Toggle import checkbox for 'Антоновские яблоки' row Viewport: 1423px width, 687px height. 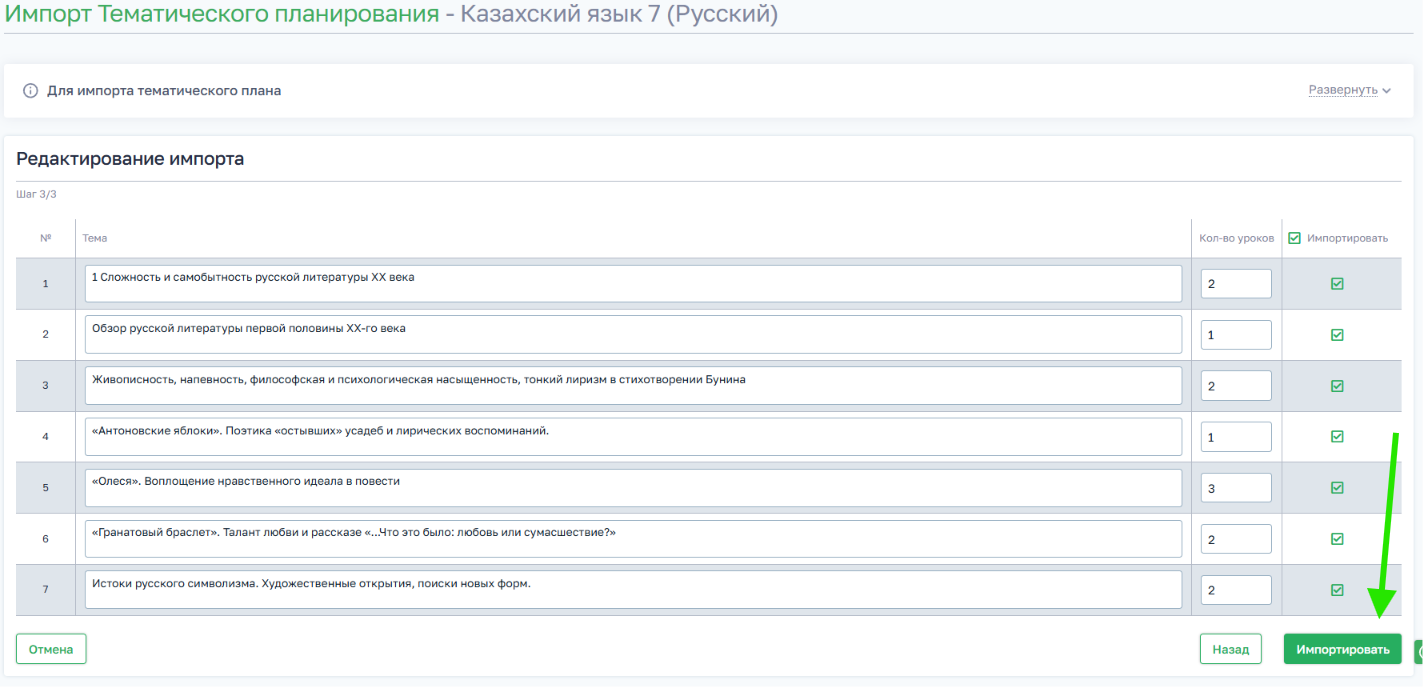click(x=1337, y=437)
